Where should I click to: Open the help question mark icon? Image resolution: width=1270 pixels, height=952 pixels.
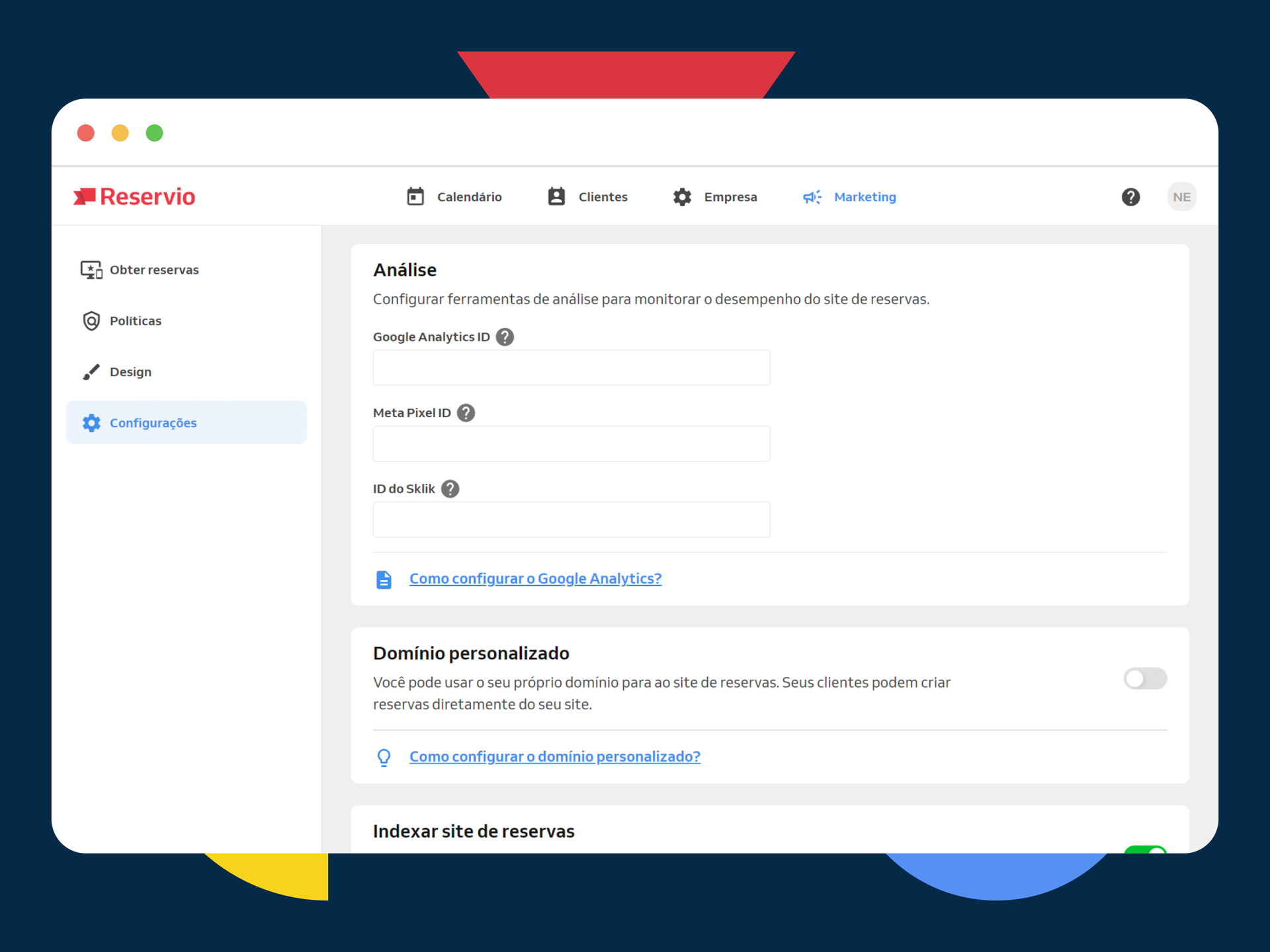[1130, 196]
